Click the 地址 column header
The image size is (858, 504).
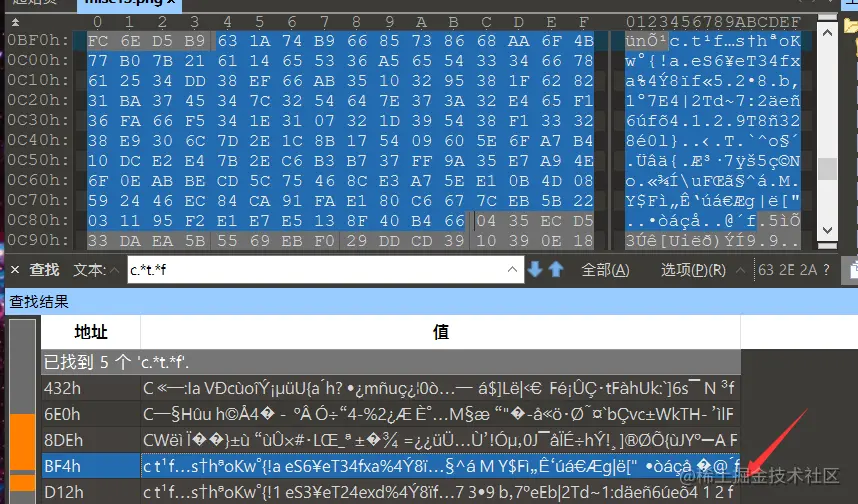[91, 332]
